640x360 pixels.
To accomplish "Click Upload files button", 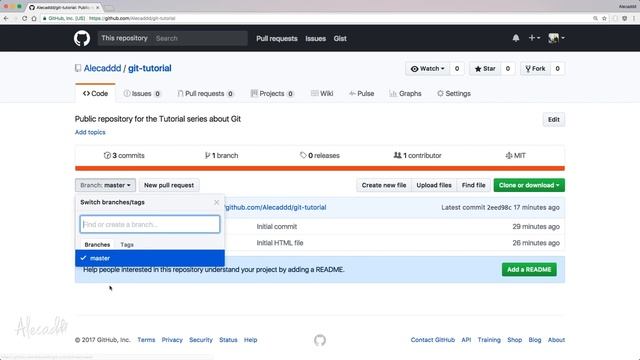I will (434, 185).
